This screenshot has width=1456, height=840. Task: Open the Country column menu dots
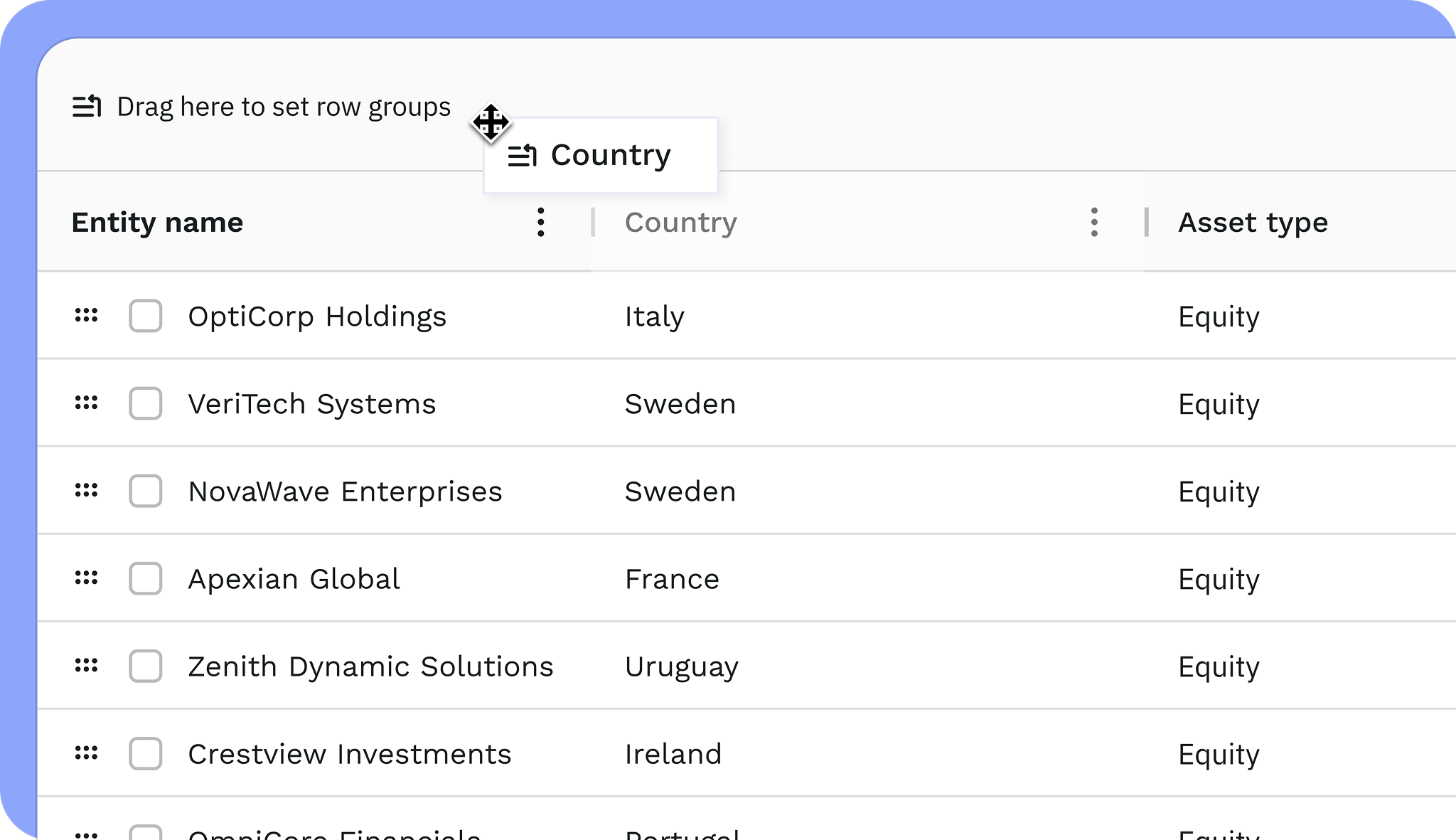tap(1094, 223)
